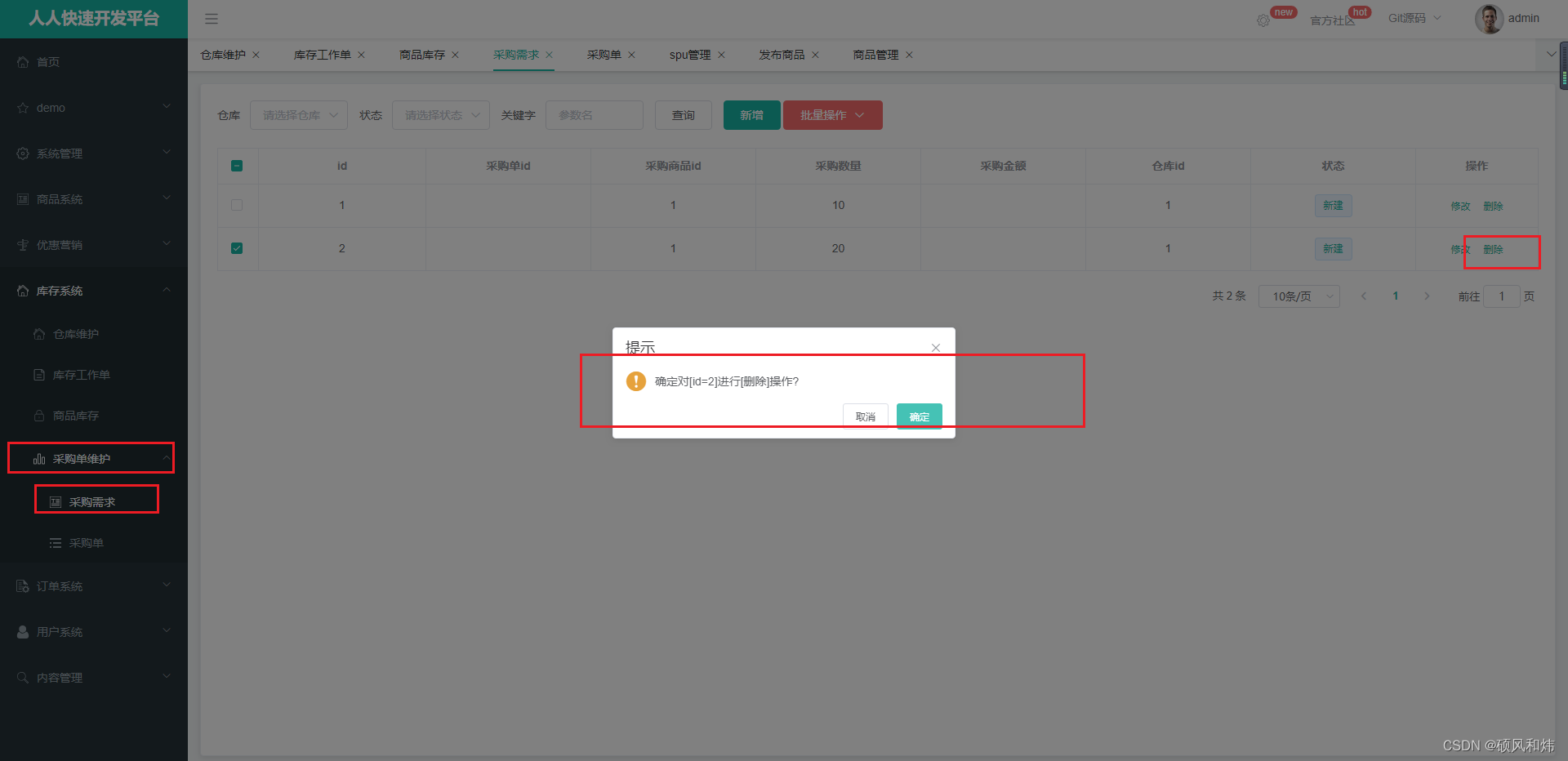Click the 新建 status tag in row 1
The image size is (1568, 761).
click(x=1333, y=206)
